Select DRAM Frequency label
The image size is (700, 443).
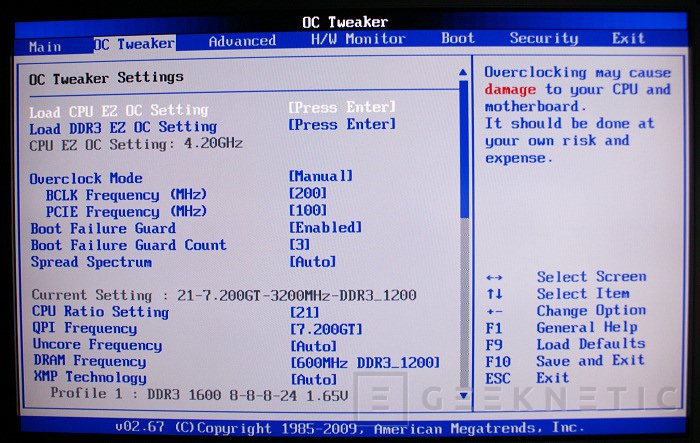point(90,361)
